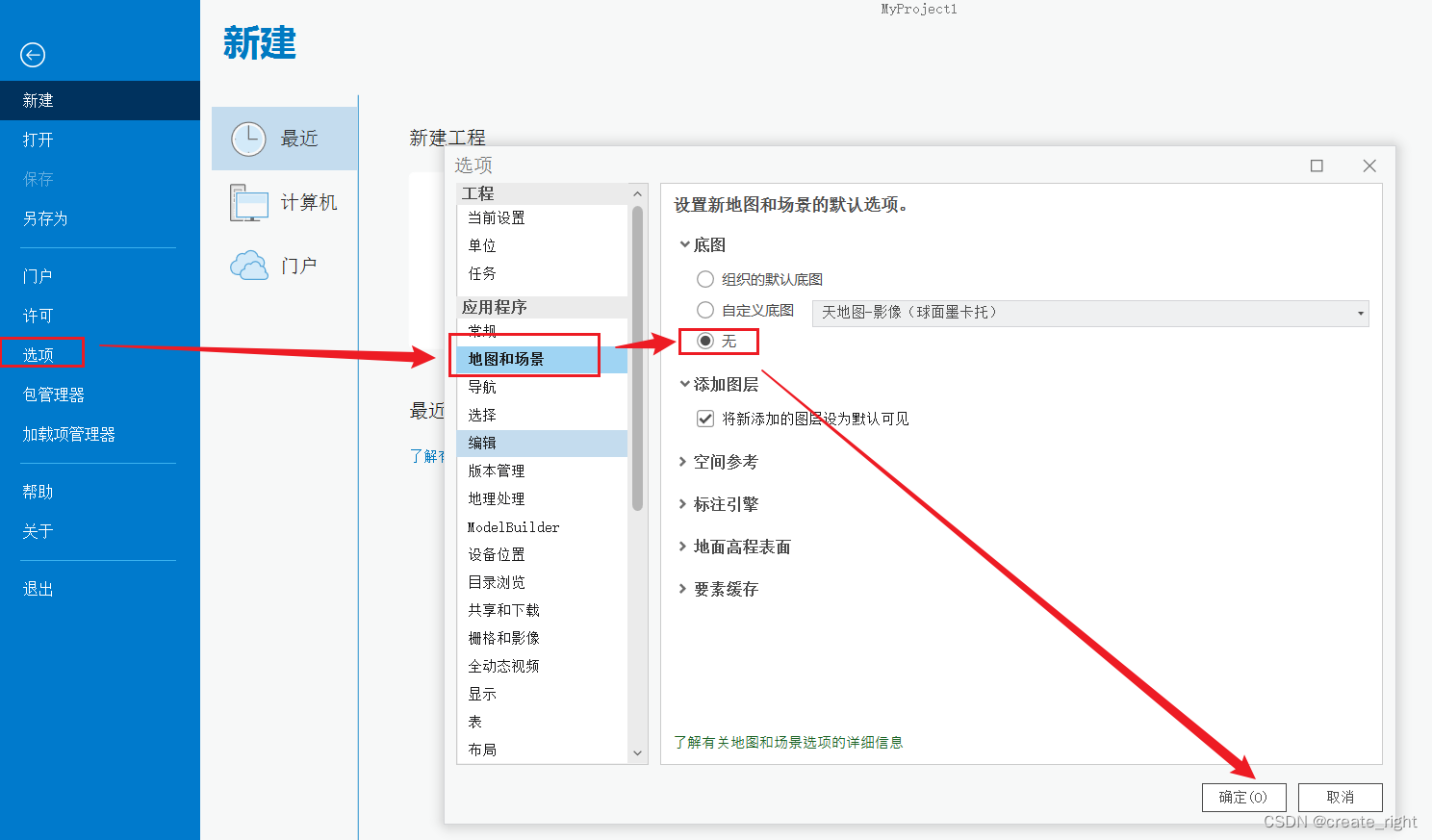Select 组织的默认底图 radio button
Image resolution: width=1432 pixels, height=840 pixels.
(705, 279)
